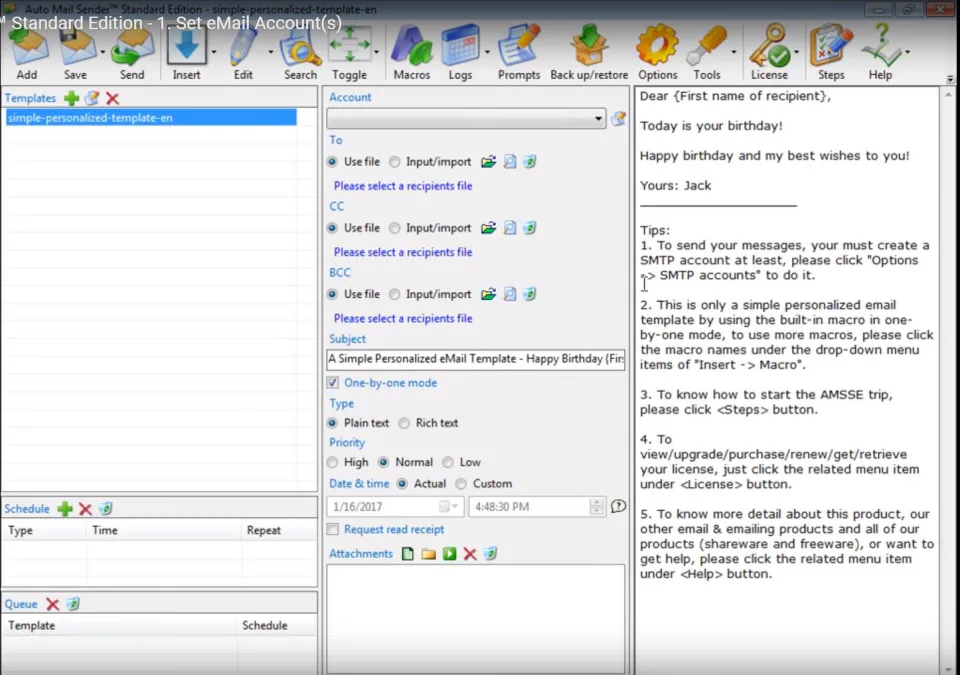Open the Account dropdown

[x=467, y=118]
